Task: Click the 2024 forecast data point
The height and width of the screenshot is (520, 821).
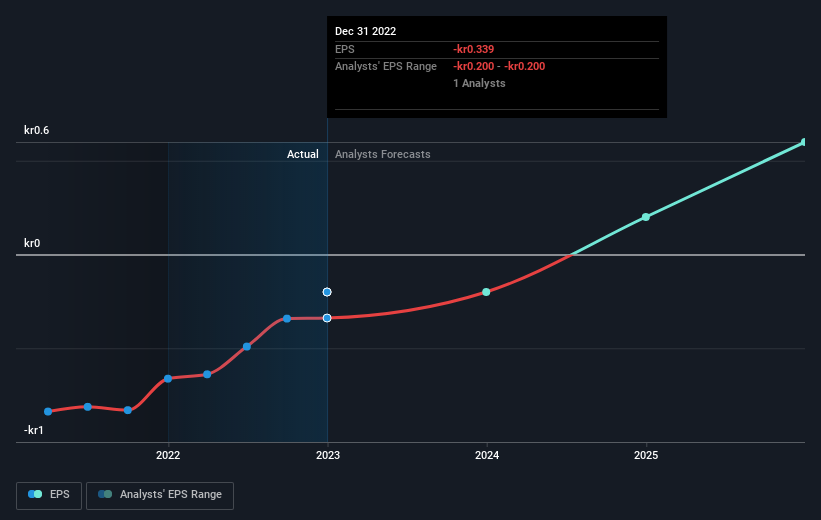Action: click(x=486, y=292)
